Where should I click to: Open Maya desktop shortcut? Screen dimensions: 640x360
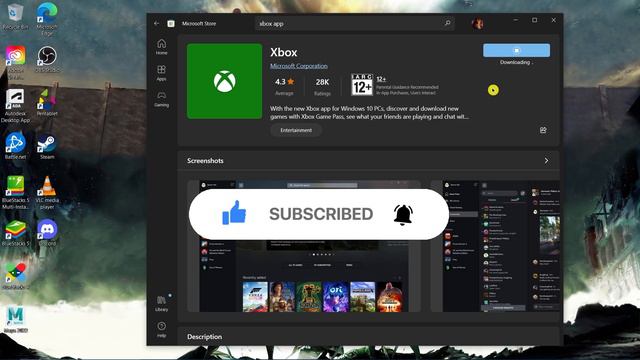tap(16, 320)
